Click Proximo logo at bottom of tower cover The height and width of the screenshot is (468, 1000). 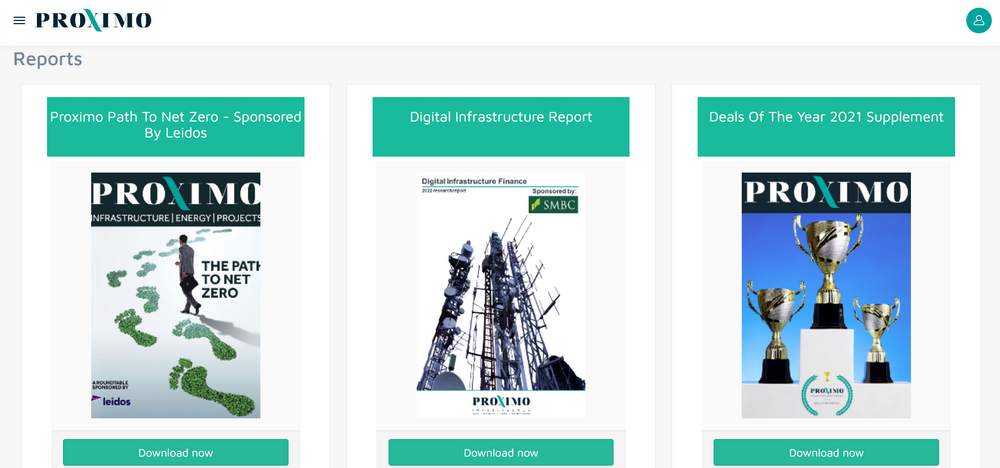coord(500,402)
